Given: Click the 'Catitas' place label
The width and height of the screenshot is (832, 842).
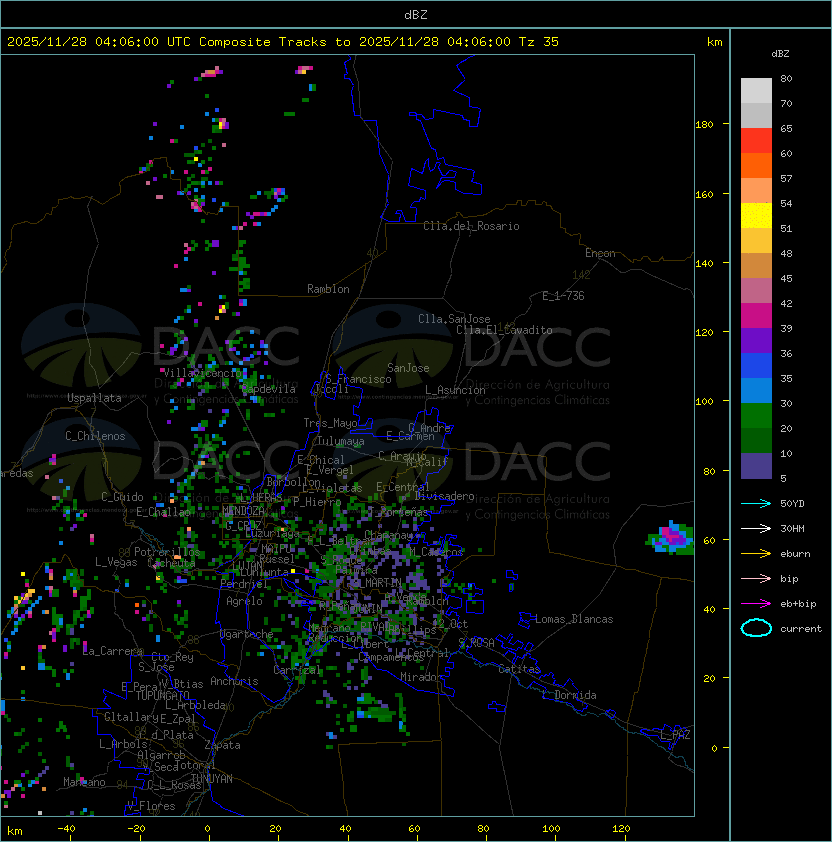Looking at the screenshot, I should [519, 669].
